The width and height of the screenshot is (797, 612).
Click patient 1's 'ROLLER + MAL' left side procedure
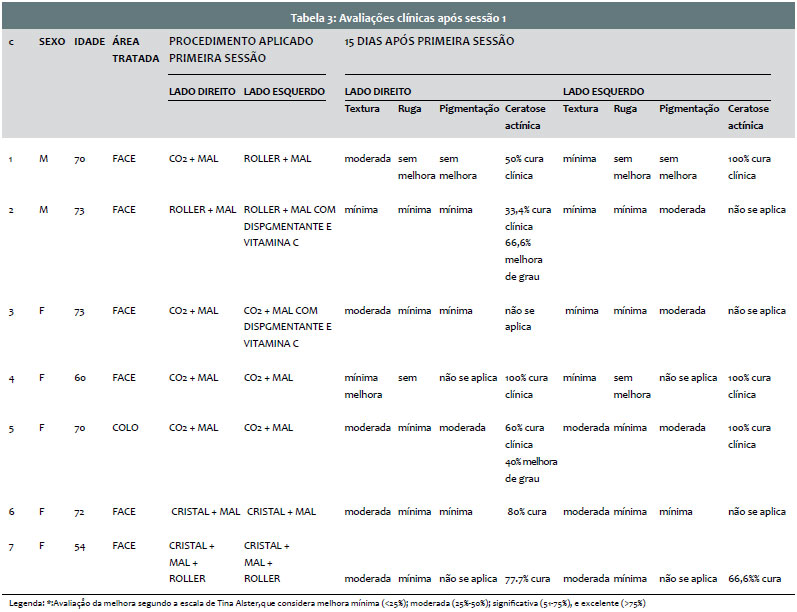[x=277, y=159]
